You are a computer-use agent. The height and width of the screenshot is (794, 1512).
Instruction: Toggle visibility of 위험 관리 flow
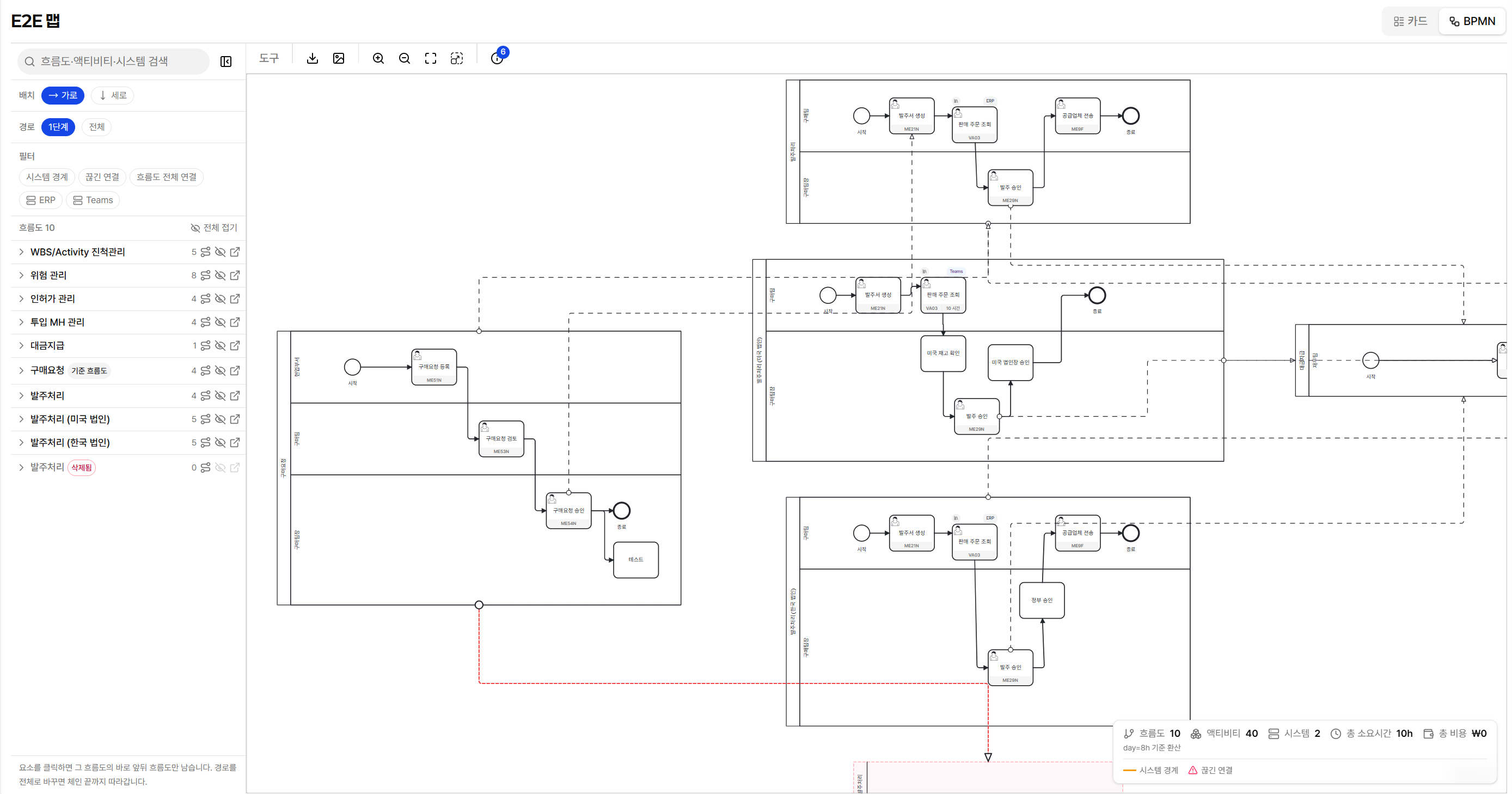tap(220, 276)
